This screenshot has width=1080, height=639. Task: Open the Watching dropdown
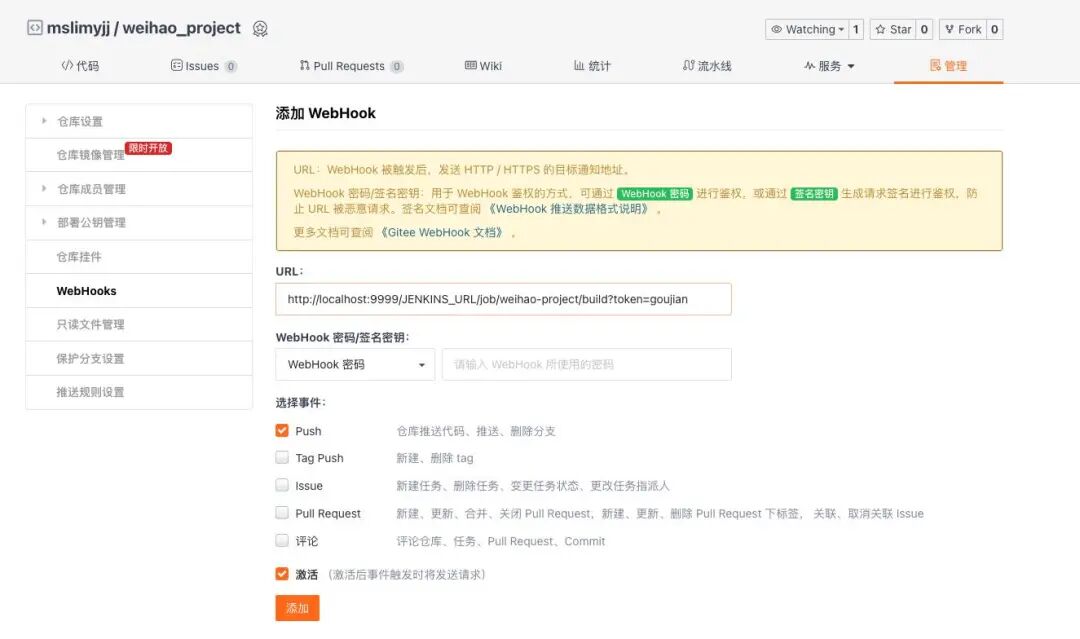coord(807,30)
